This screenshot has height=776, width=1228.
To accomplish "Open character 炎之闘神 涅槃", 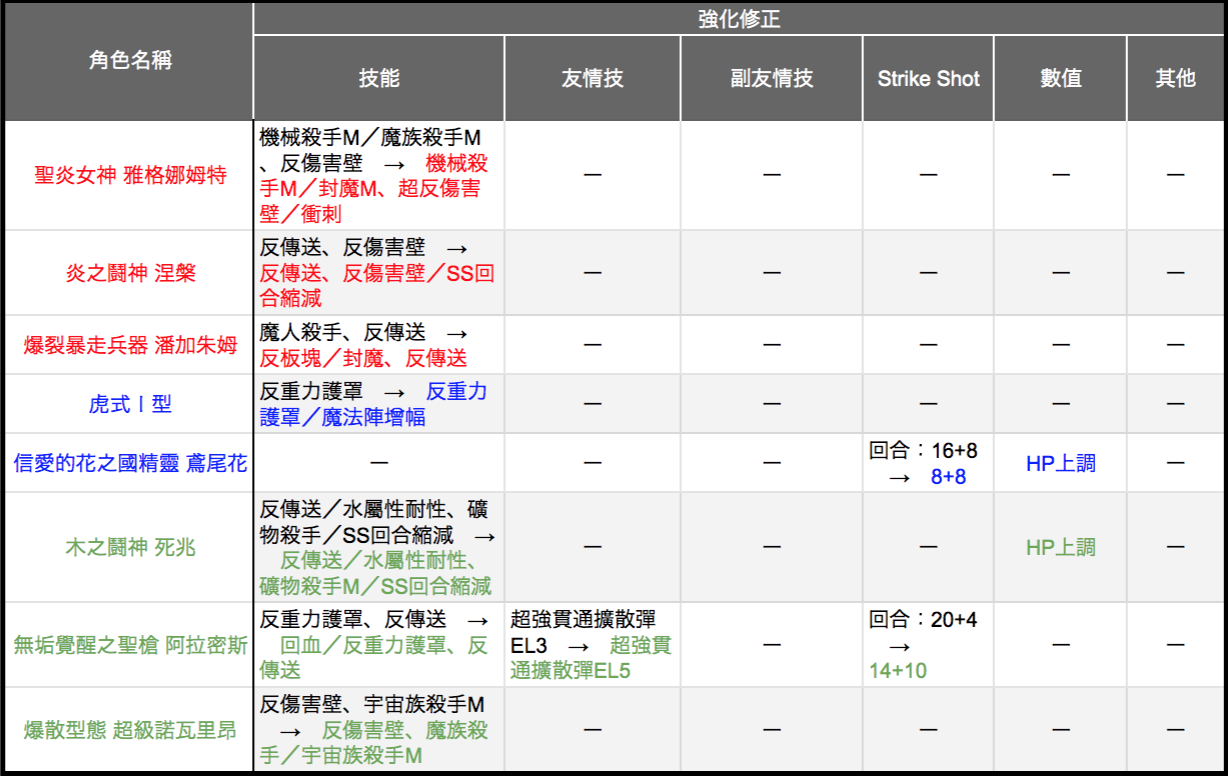I will point(130,273).
